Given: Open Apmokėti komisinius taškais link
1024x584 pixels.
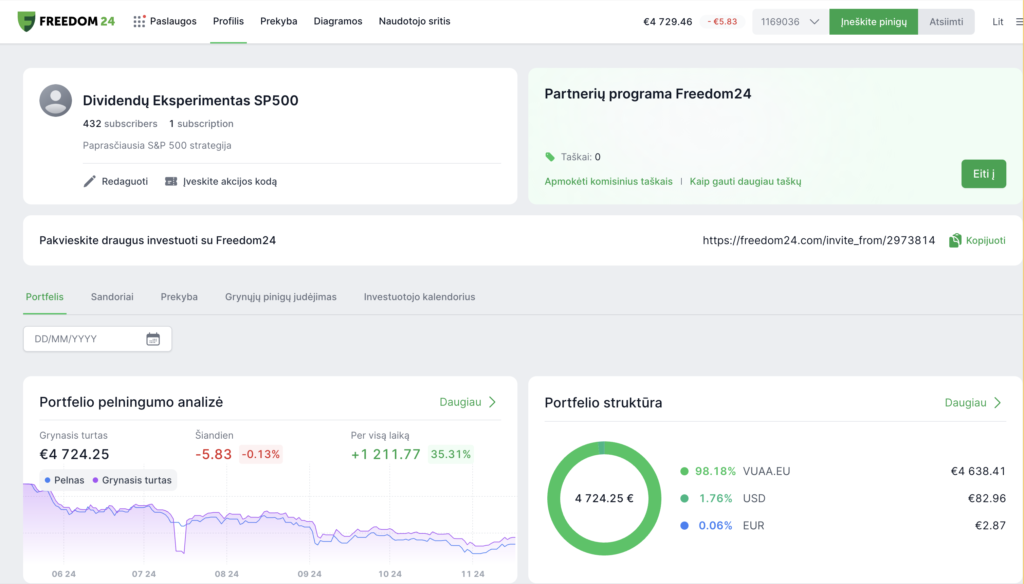Looking at the screenshot, I should (x=608, y=181).
